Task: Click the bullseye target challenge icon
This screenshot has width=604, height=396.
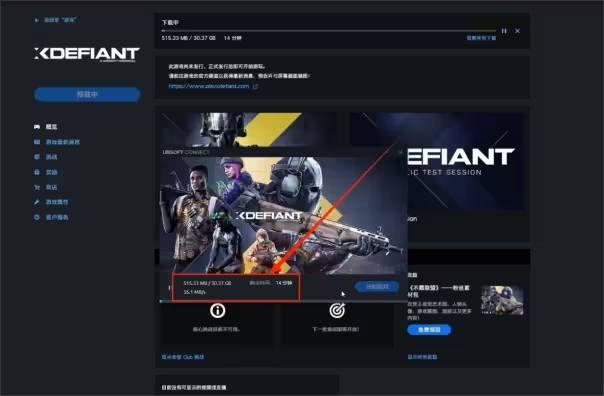Action: pos(337,310)
